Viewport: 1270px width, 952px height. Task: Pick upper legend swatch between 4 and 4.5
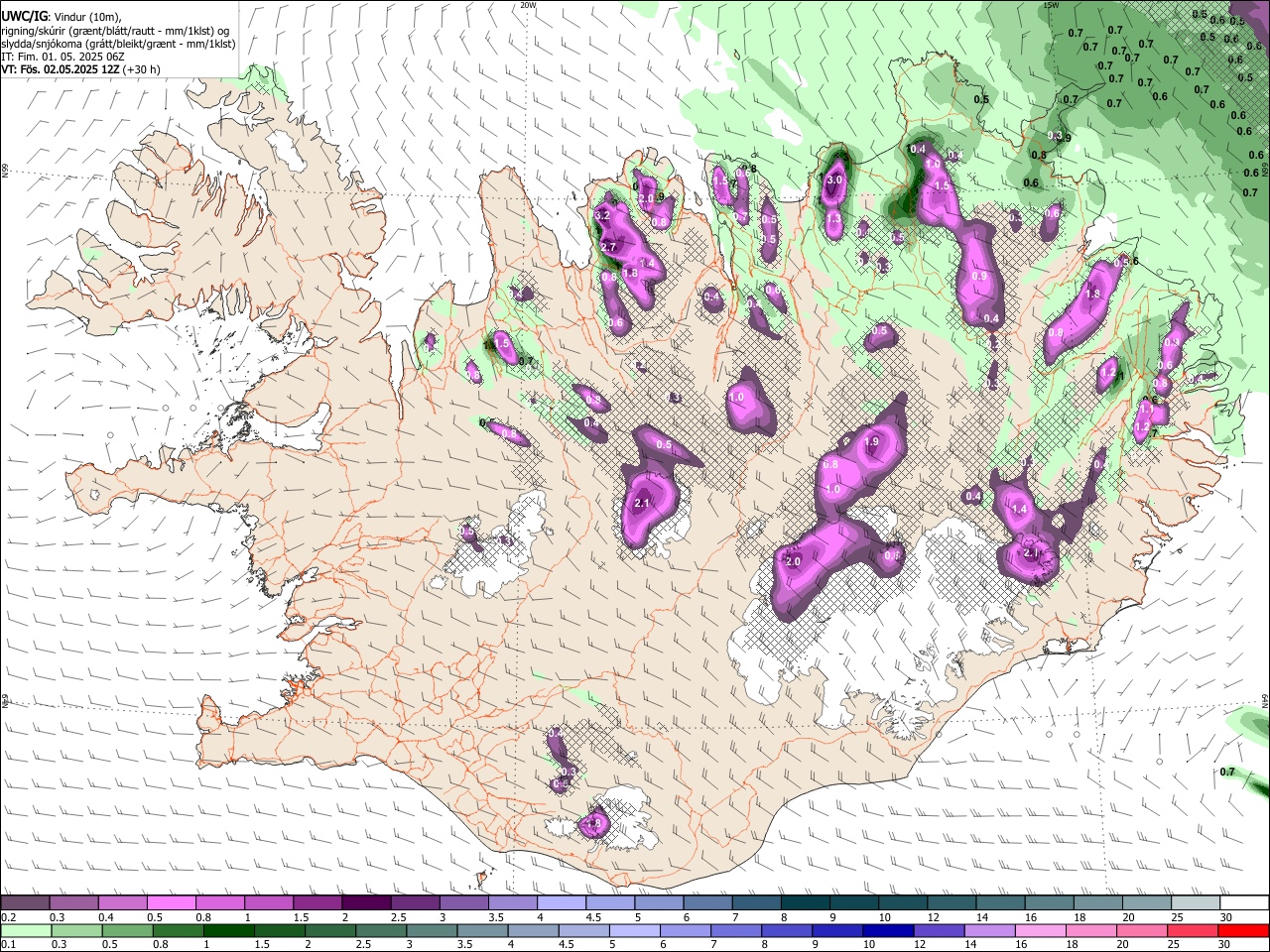(x=561, y=902)
